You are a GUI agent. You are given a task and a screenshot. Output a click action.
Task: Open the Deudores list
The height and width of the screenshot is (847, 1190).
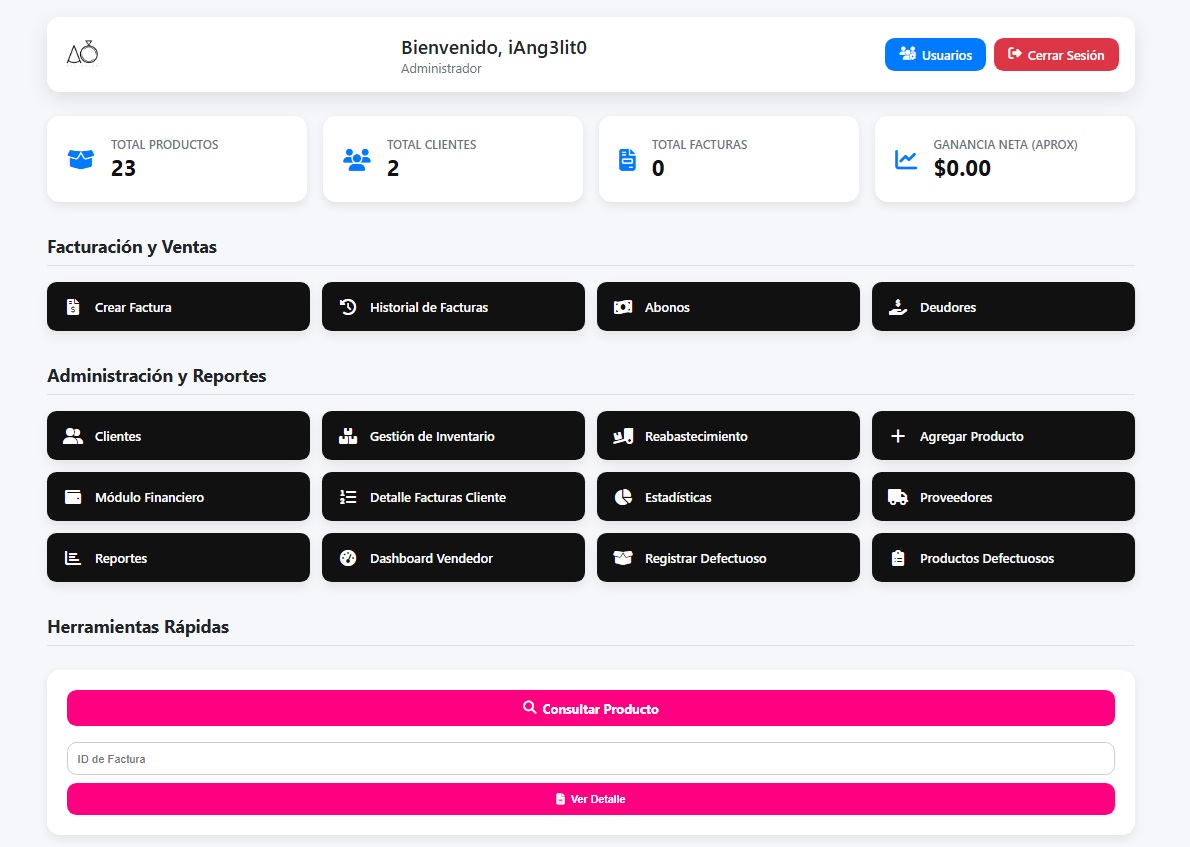click(x=1003, y=307)
